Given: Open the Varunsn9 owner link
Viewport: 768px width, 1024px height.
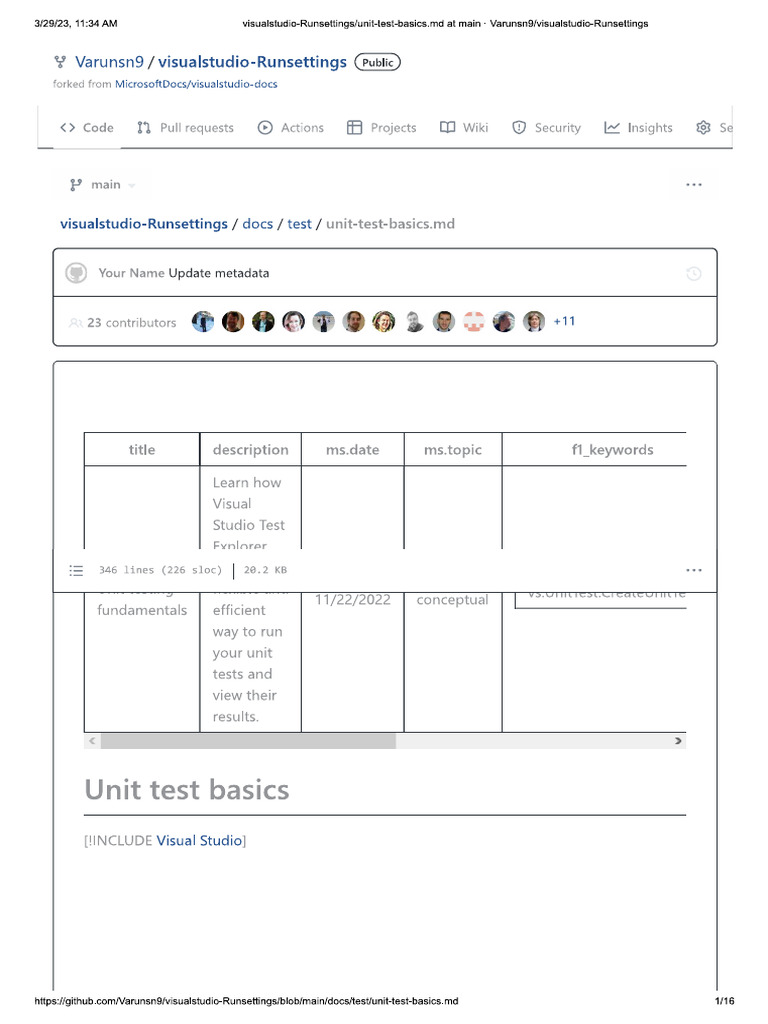Looking at the screenshot, I should click(109, 62).
